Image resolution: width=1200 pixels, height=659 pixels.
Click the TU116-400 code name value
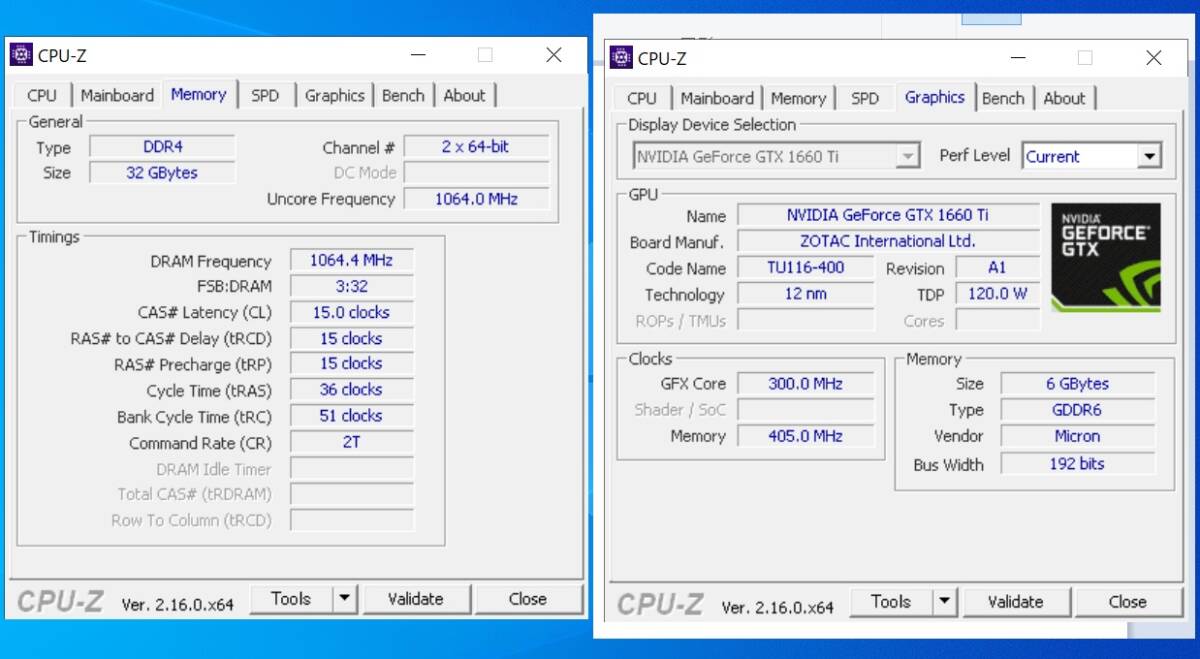pos(806,268)
